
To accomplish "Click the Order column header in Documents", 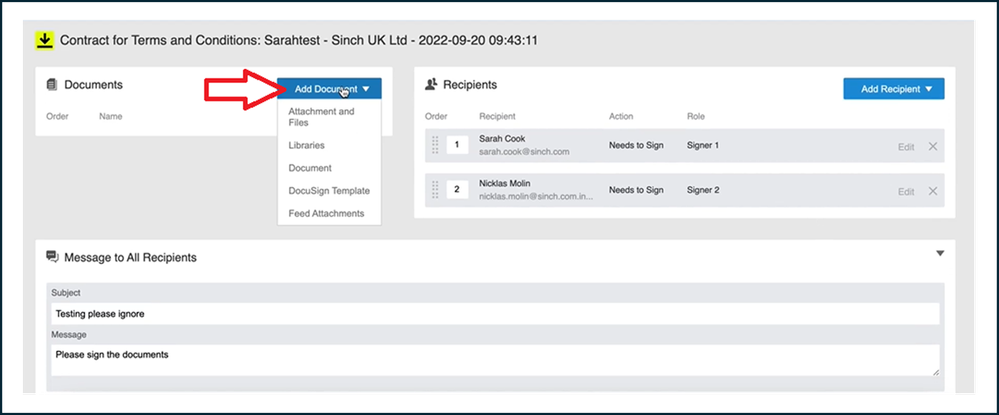I will pyautogui.click(x=57, y=116).
